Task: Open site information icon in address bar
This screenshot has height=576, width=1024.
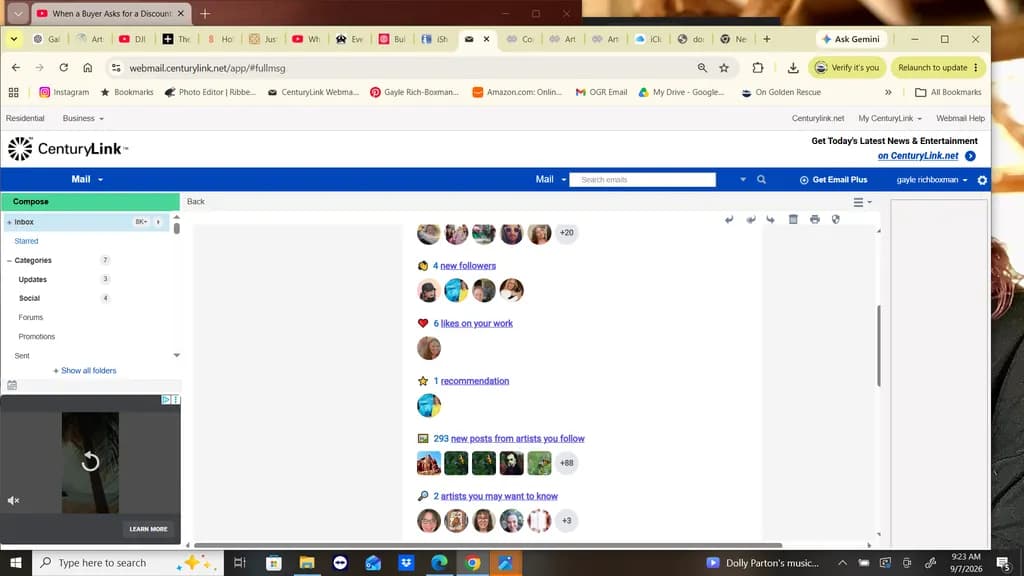Action: (116, 68)
